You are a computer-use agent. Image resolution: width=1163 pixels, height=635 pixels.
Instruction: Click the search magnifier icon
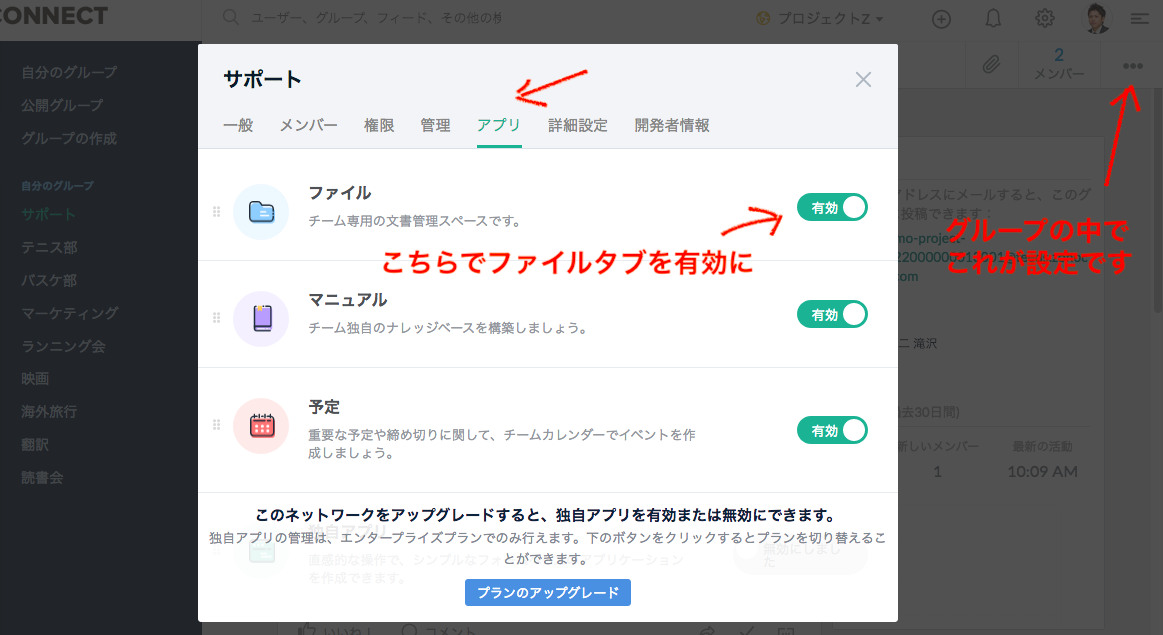pyautogui.click(x=231, y=17)
